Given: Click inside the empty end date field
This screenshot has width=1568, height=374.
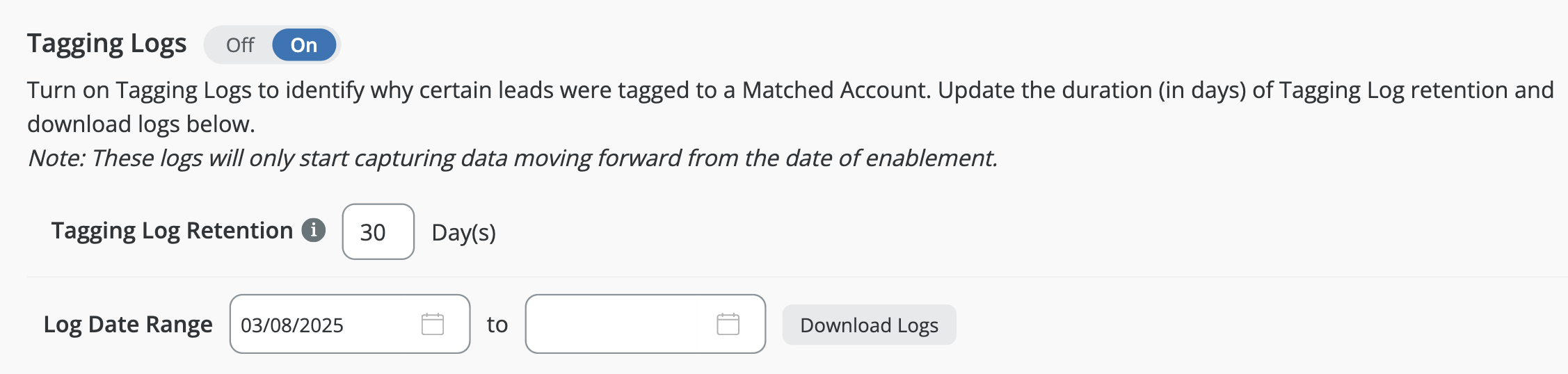Looking at the screenshot, I should 619,325.
